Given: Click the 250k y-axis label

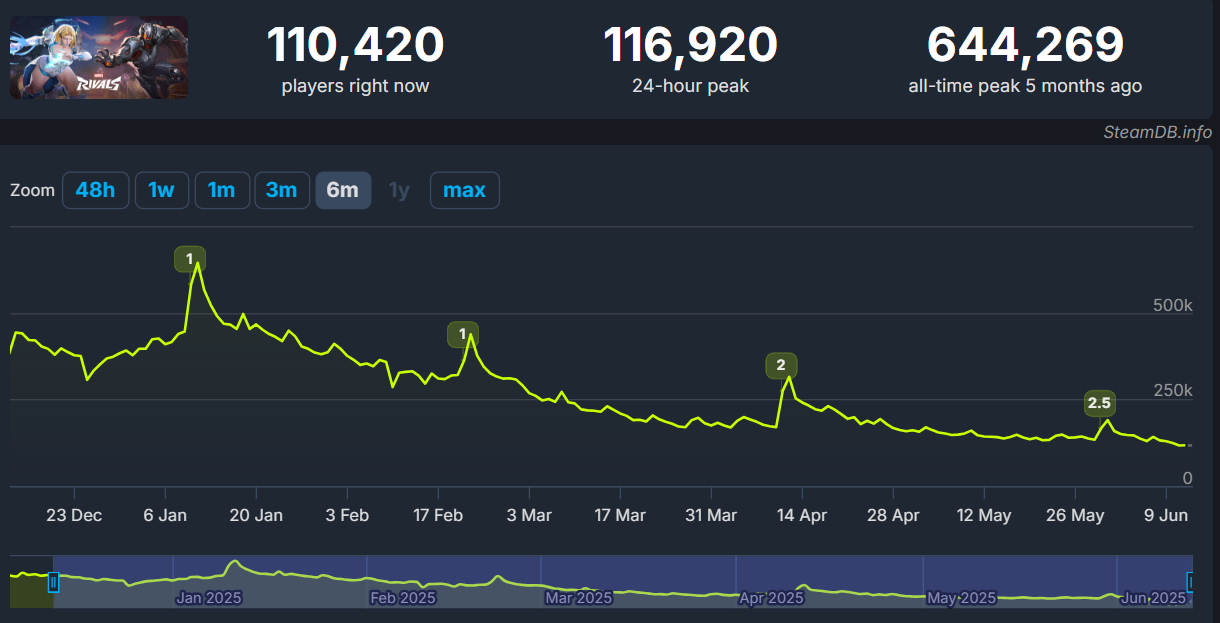Looking at the screenshot, I should click(x=1172, y=390).
